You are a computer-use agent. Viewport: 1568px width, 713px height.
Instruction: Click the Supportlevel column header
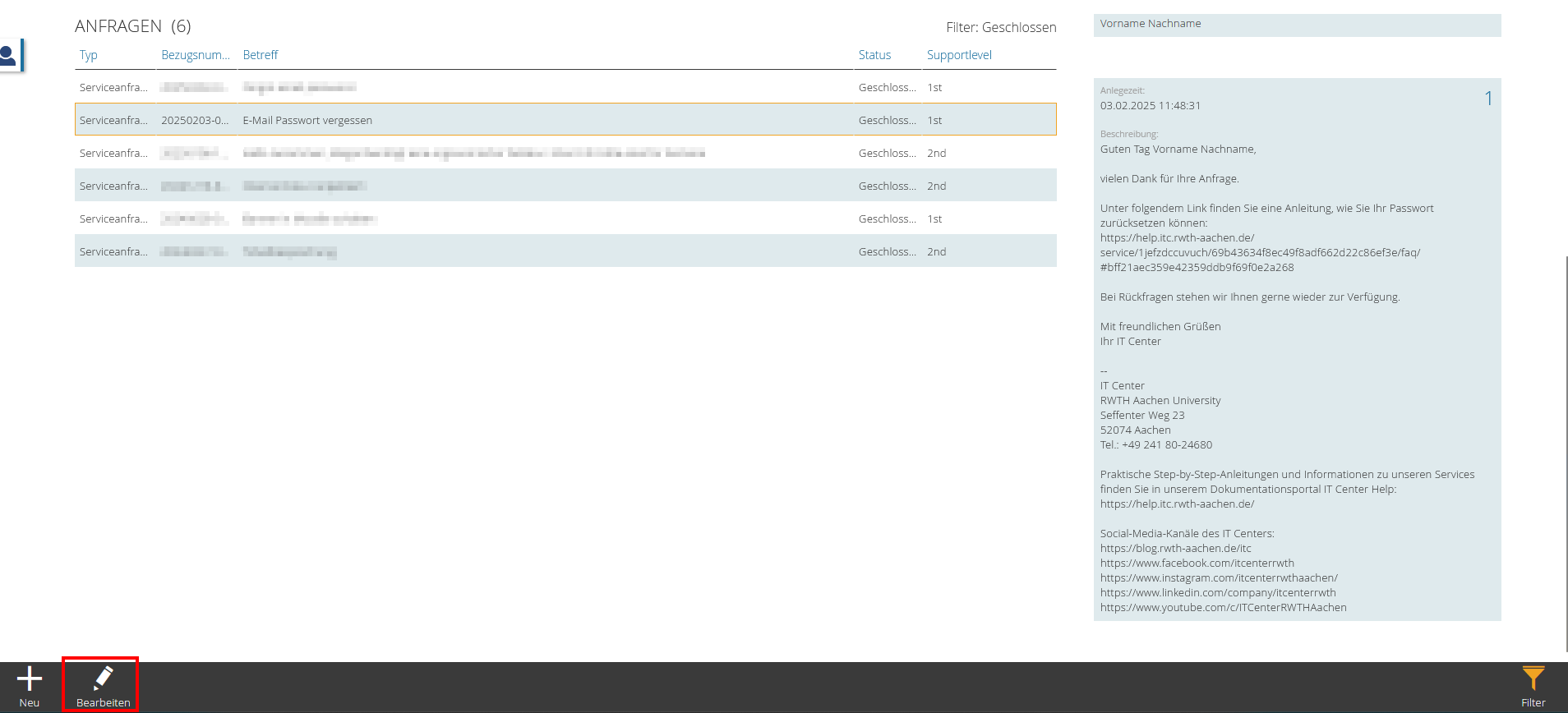point(959,55)
